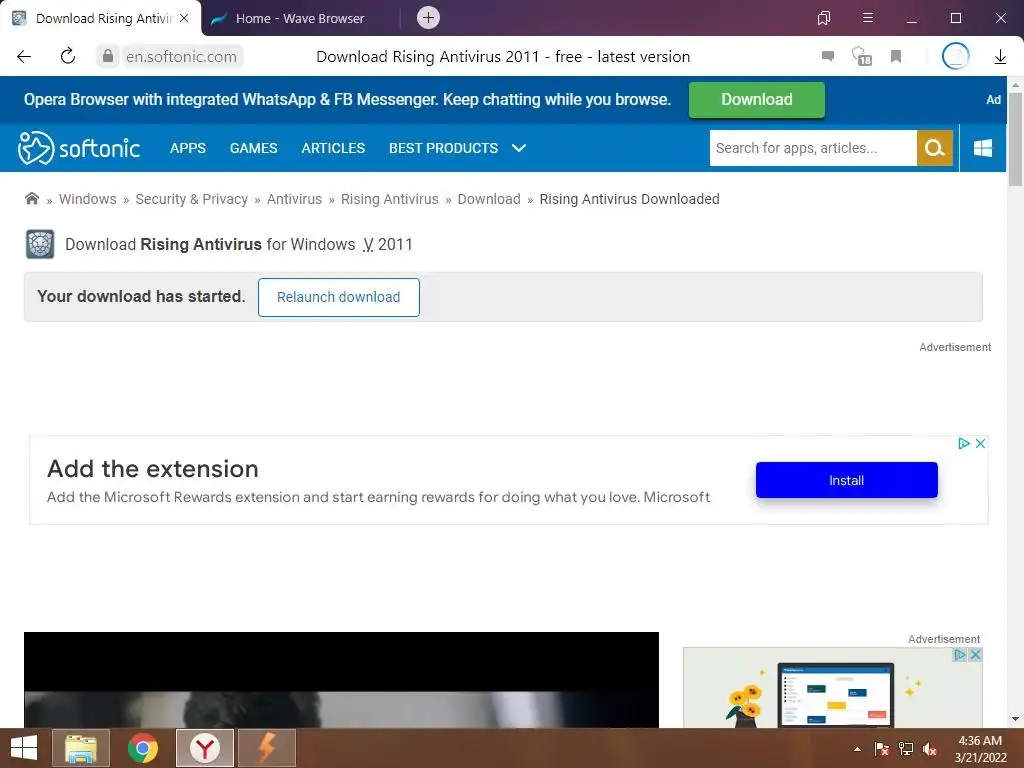Viewport: 1024px width, 768px height.
Task: Click the Opera Browser banner ad text
Action: coord(347,99)
